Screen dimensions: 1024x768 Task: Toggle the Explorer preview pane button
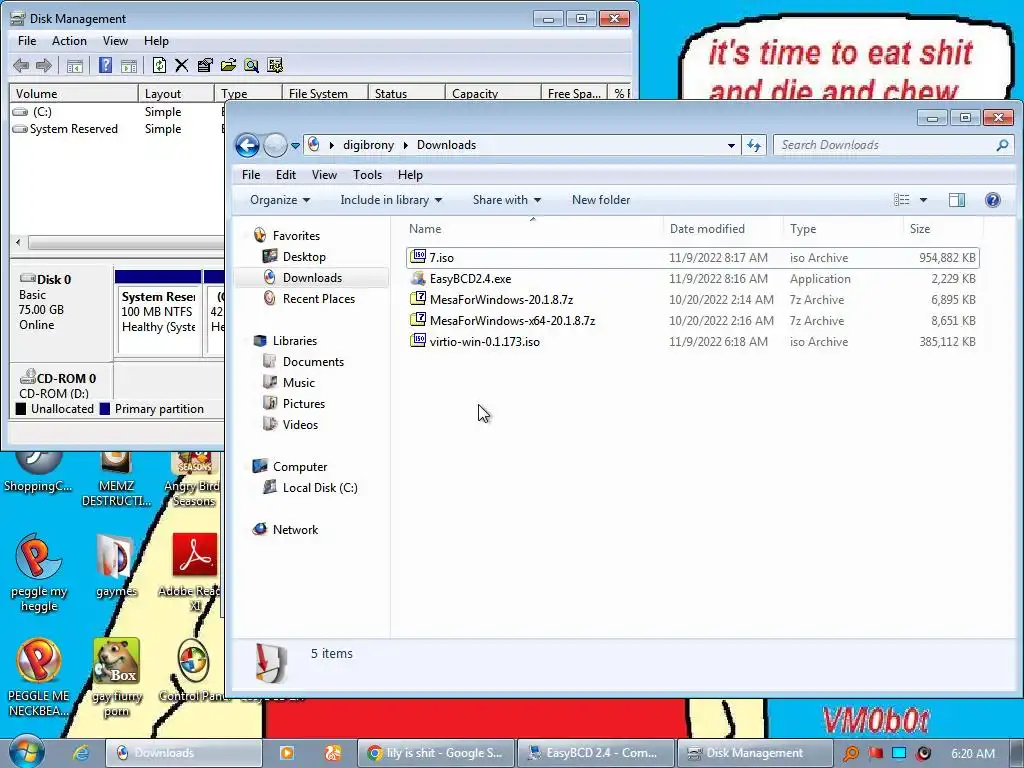(957, 200)
